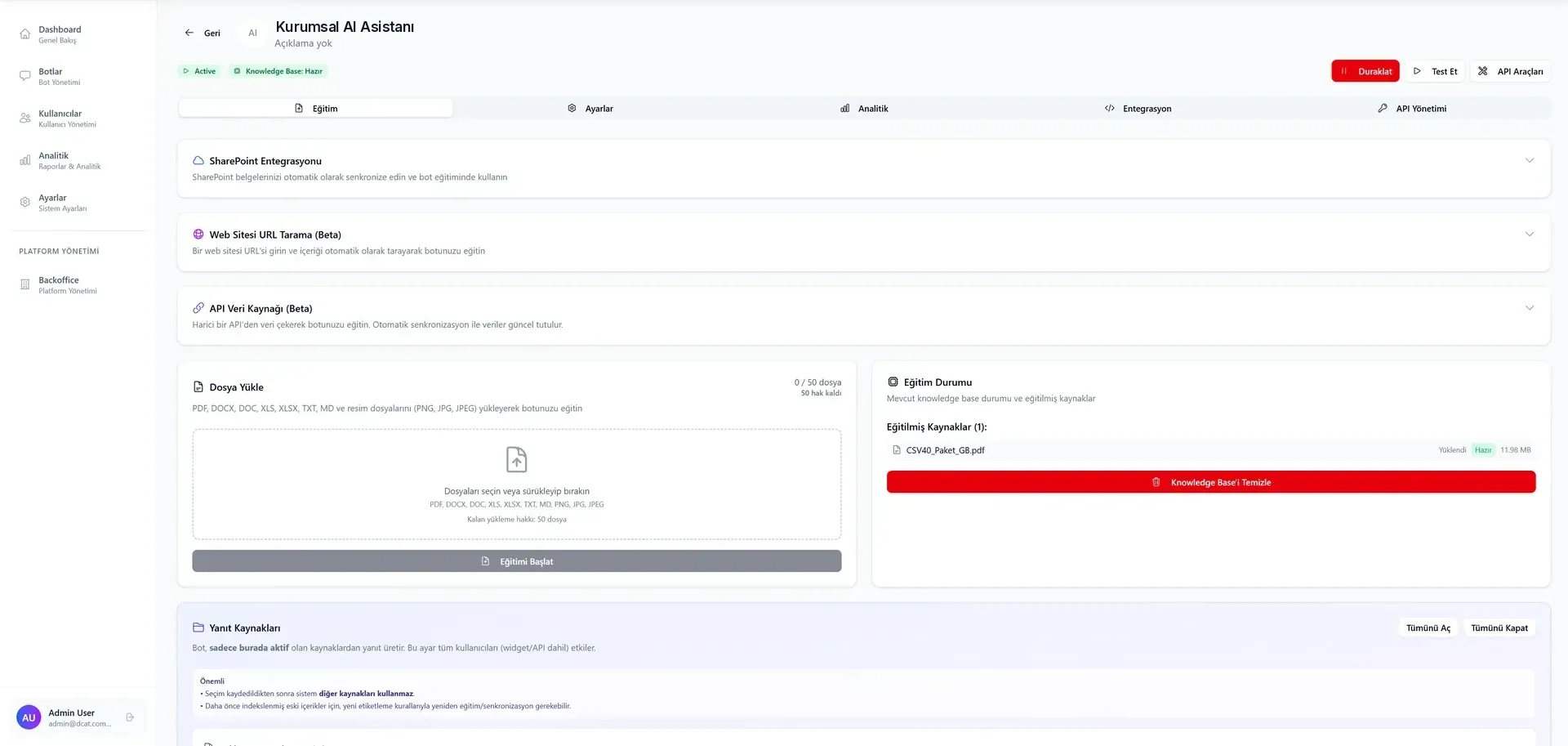
Task: Click the Backoffice building icon
Action: tap(25, 284)
